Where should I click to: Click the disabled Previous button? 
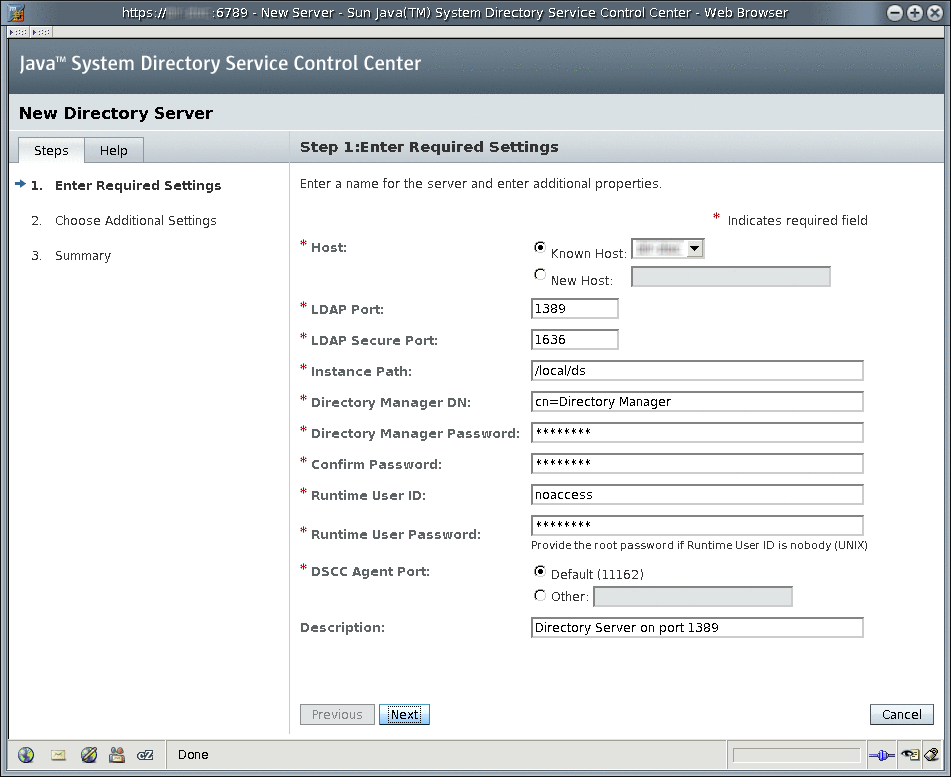337,715
